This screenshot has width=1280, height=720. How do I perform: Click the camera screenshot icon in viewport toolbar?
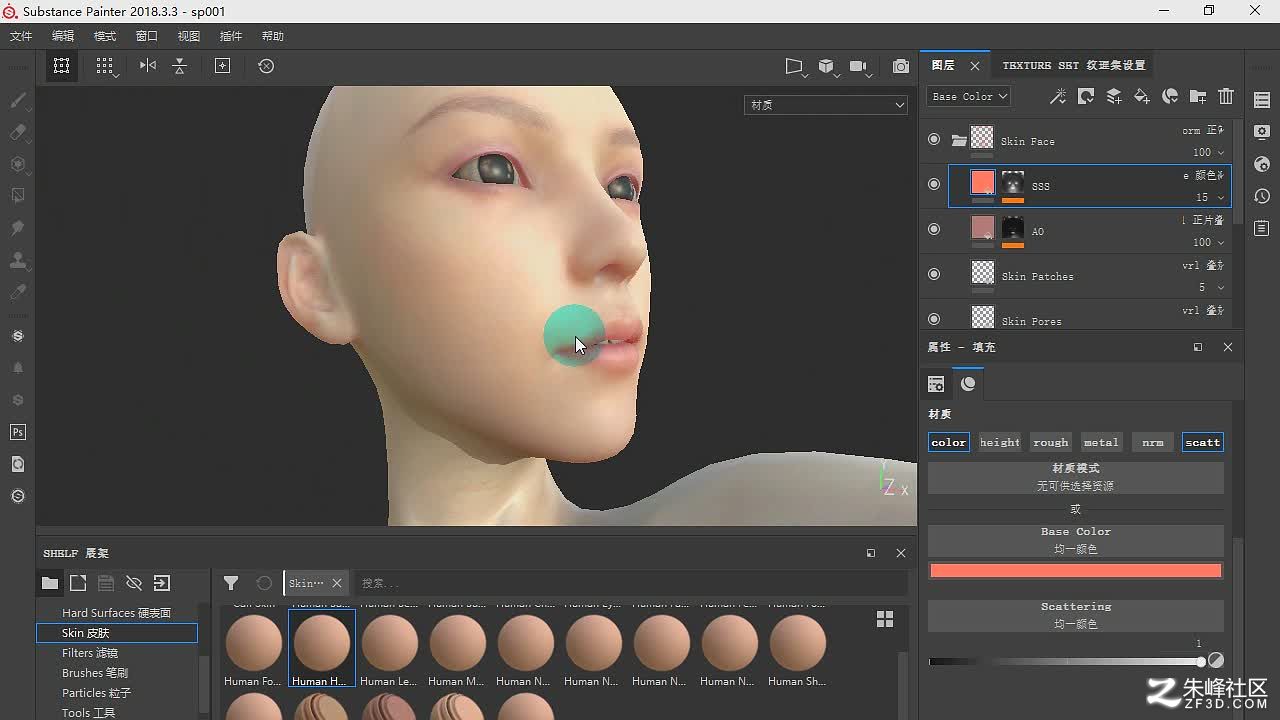(x=901, y=66)
